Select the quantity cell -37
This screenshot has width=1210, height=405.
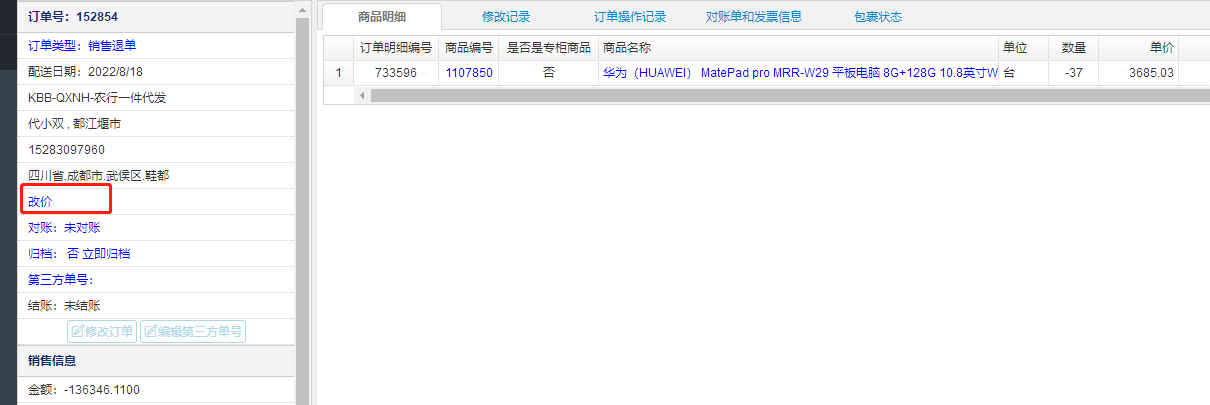pyautogui.click(x=1073, y=73)
